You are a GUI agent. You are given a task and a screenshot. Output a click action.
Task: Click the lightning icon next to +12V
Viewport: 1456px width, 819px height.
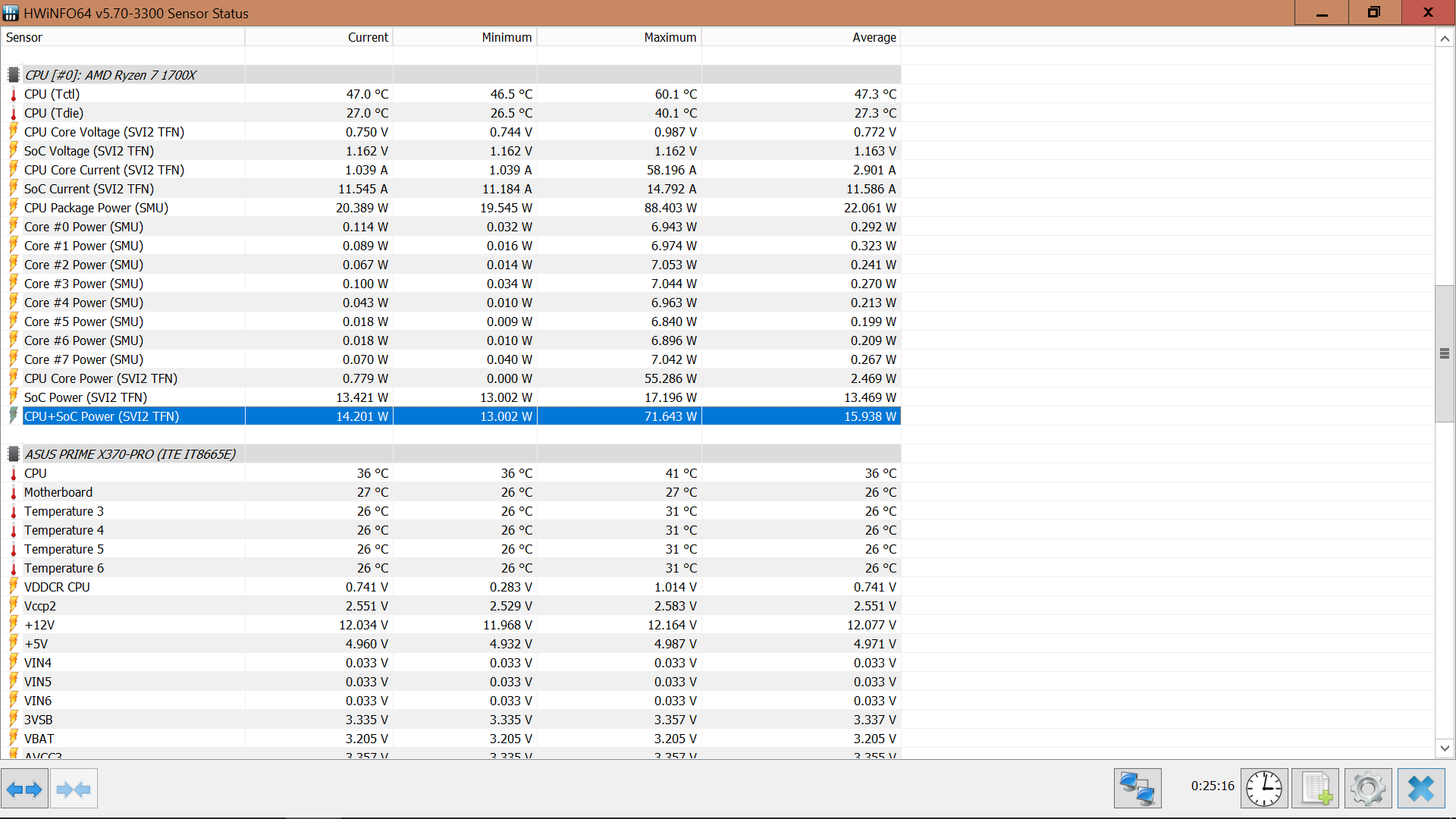[13, 625]
